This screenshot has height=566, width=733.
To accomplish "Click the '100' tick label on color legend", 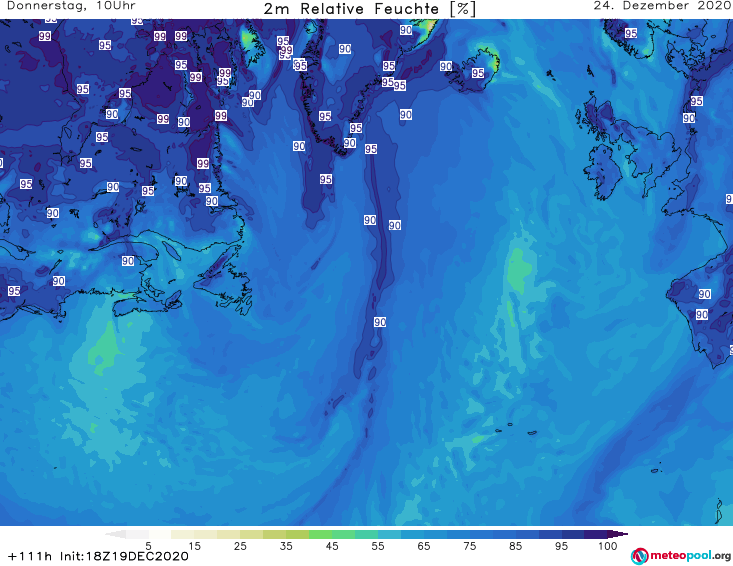I will pos(608,546).
